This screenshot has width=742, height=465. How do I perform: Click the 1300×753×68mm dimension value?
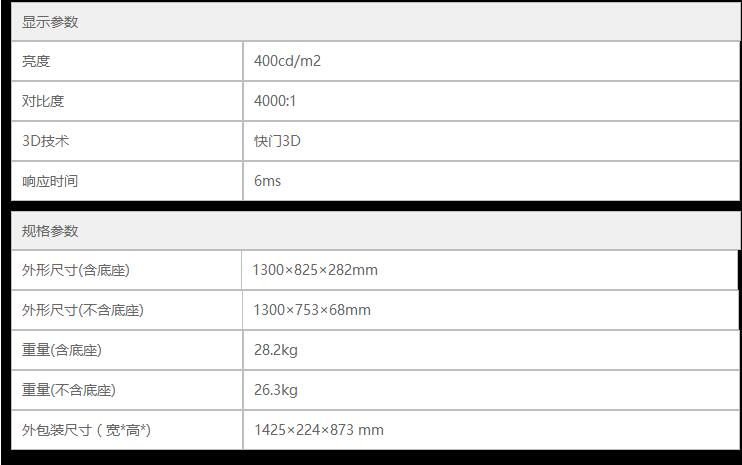click(x=311, y=310)
